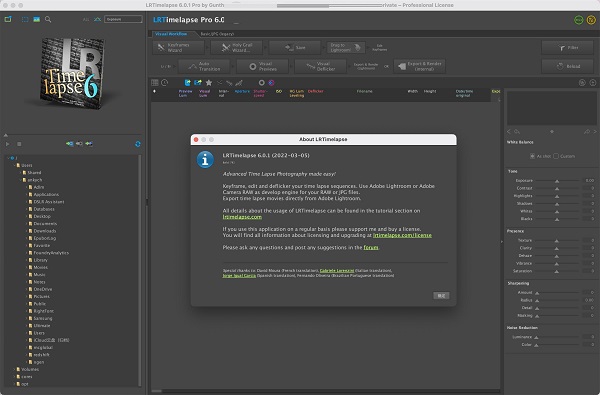600x395 pixels.
Task: Click the forum link in About dialog
Action: point(371,248)
